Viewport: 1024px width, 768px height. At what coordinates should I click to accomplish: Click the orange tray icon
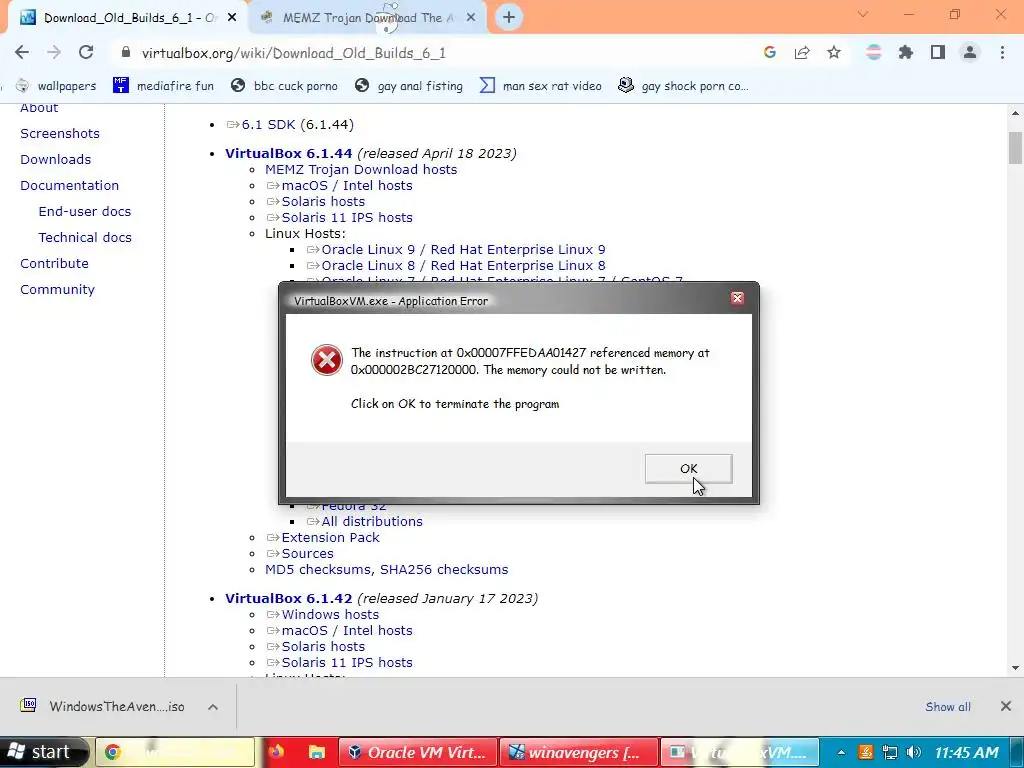point(865,752)
